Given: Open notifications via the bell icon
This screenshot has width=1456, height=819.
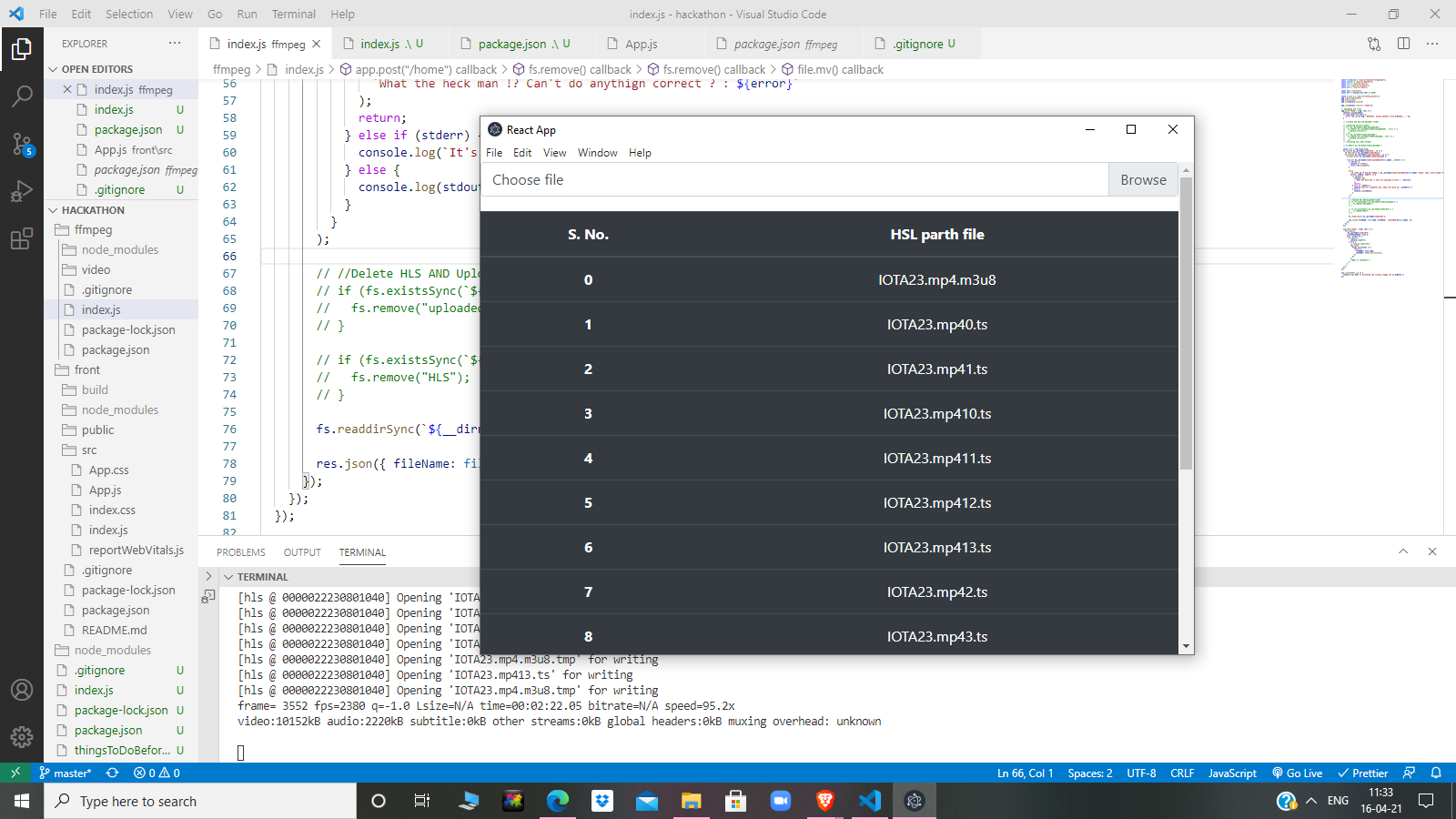Looking at the screenshot, I should pos(1436,773).
